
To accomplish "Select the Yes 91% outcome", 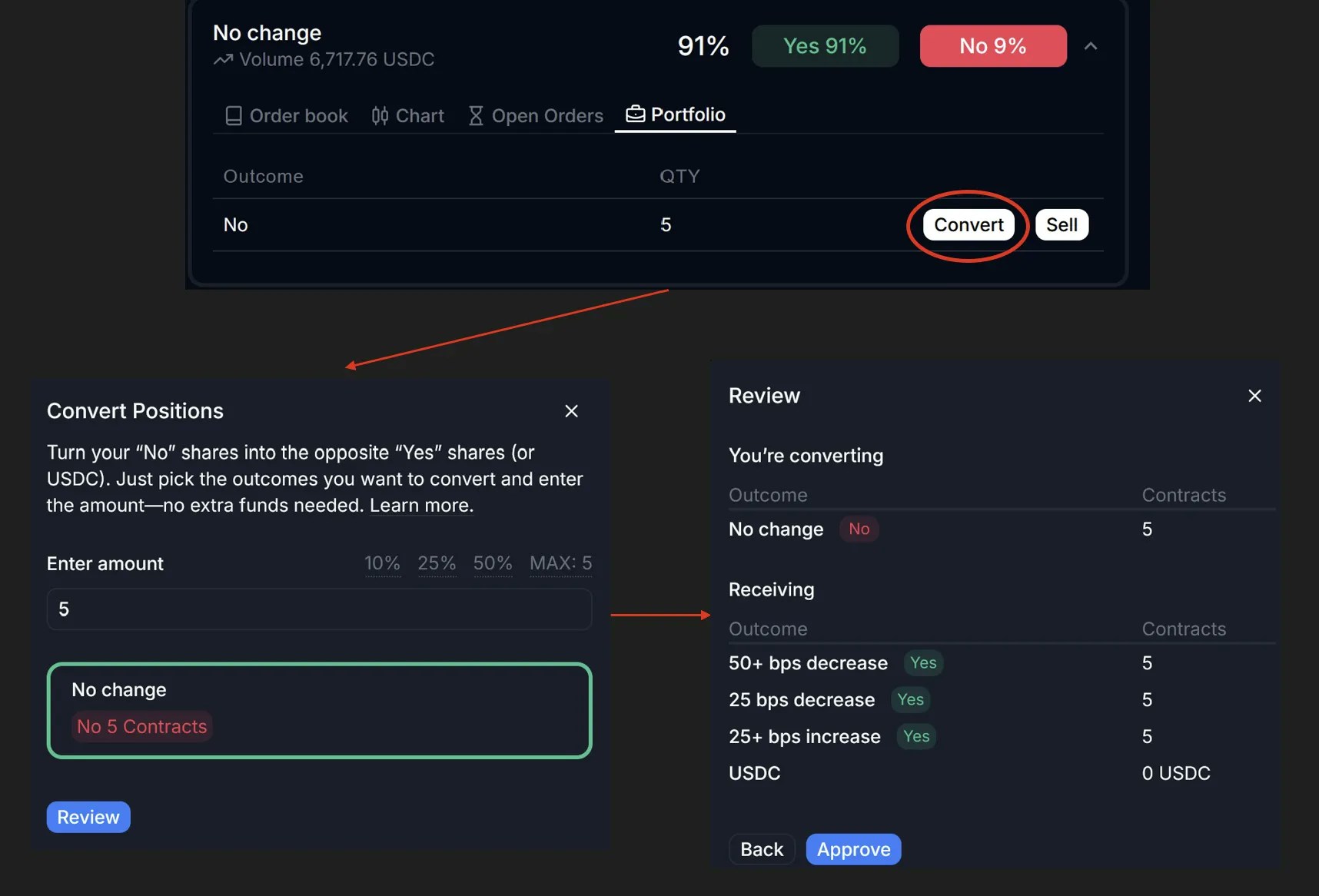I will (825, 46).
